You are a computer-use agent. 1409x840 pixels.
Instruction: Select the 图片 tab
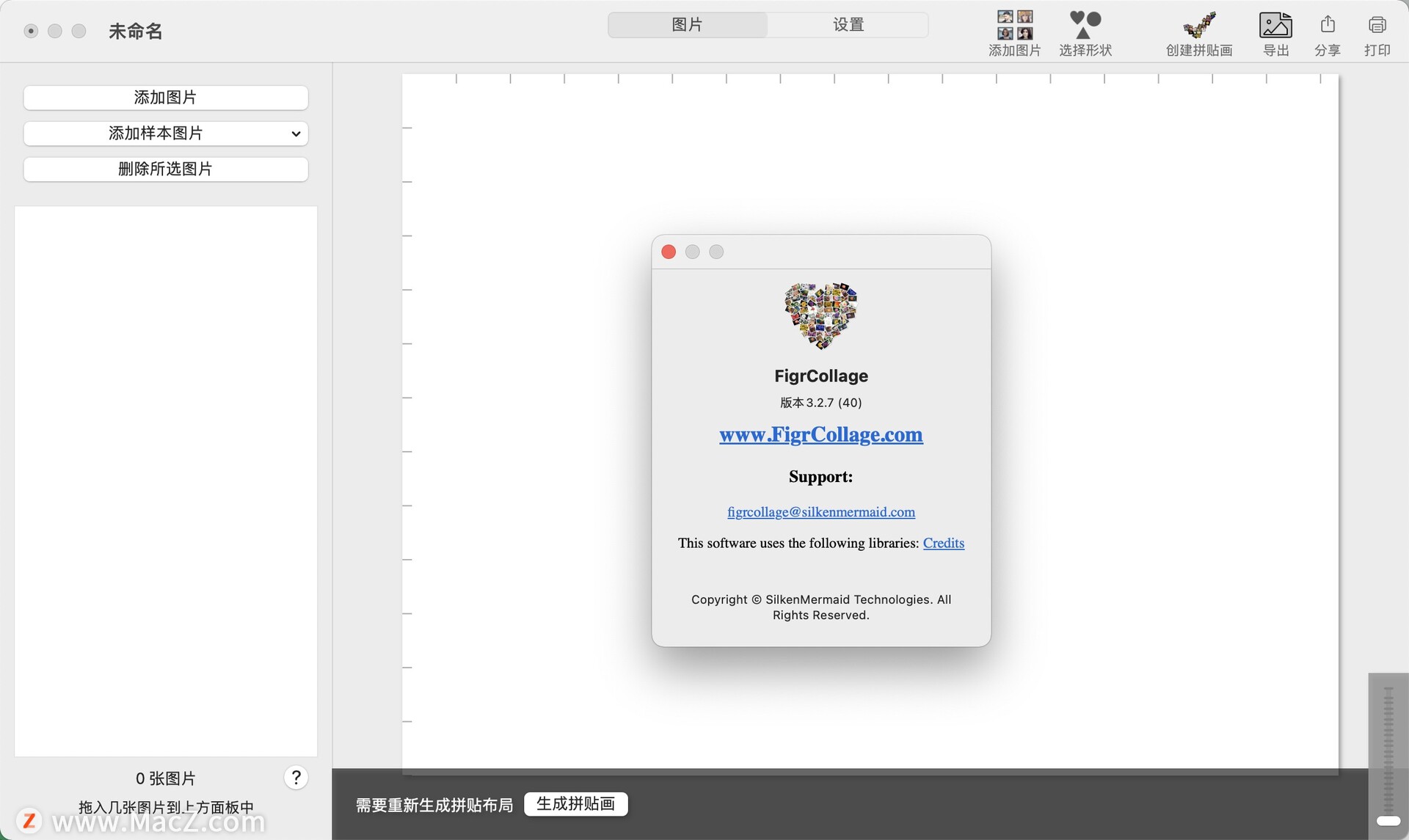coord(687,24)
